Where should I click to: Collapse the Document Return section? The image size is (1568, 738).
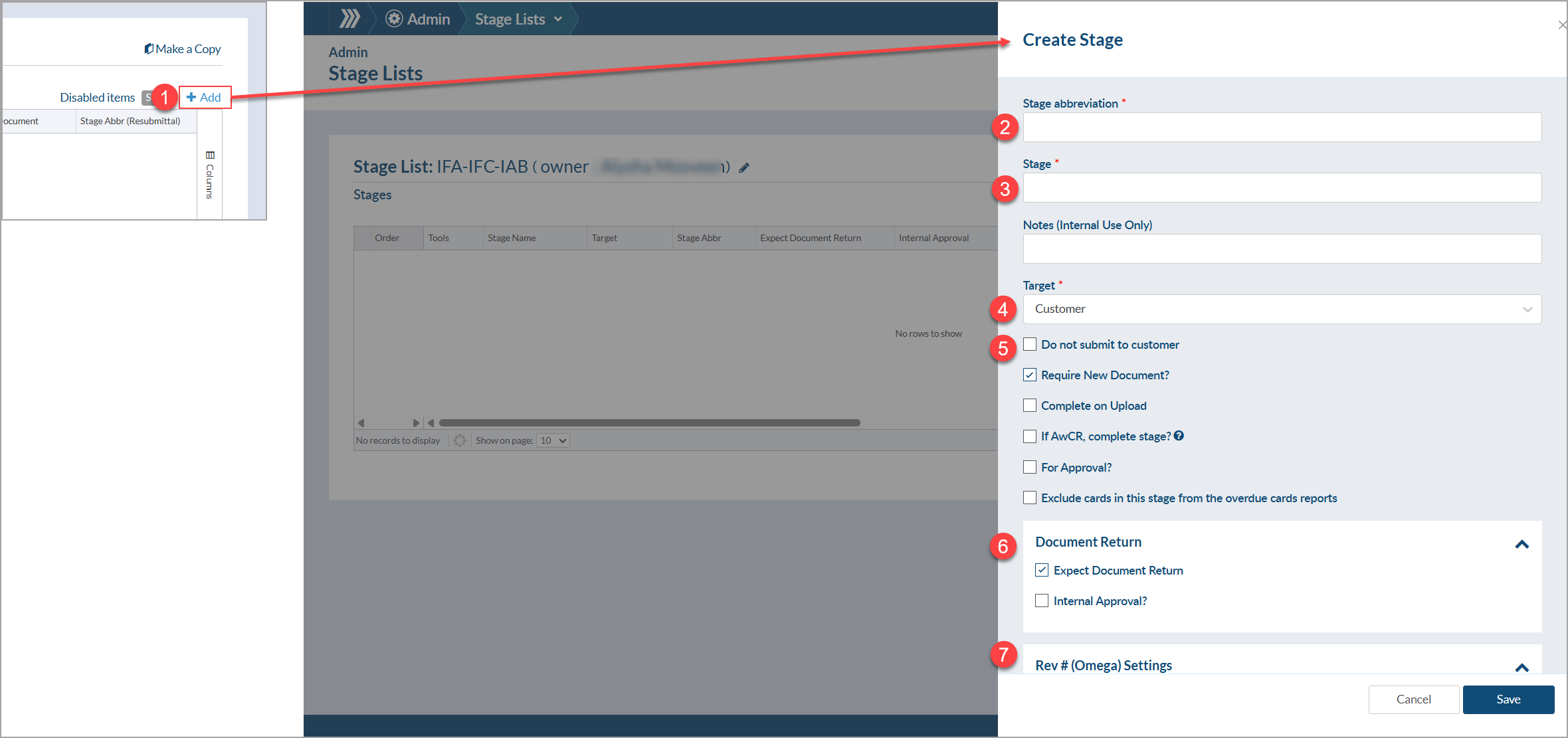pos(1521,544)
